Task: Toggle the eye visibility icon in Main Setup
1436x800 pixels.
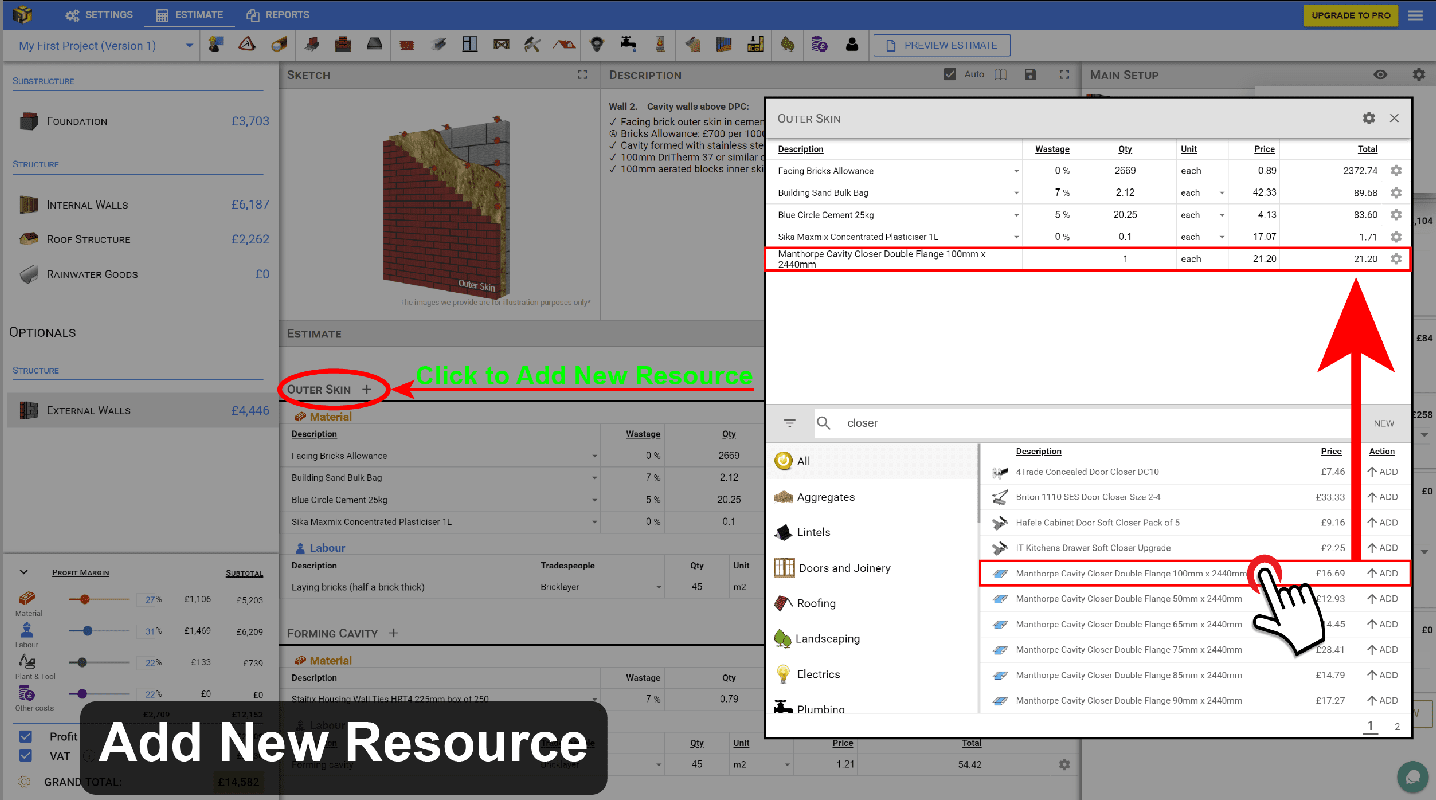Action: pos(1380,75)
